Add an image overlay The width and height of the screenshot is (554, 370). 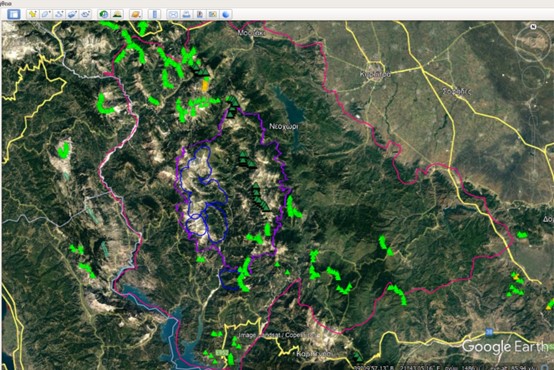coord(72,14)
